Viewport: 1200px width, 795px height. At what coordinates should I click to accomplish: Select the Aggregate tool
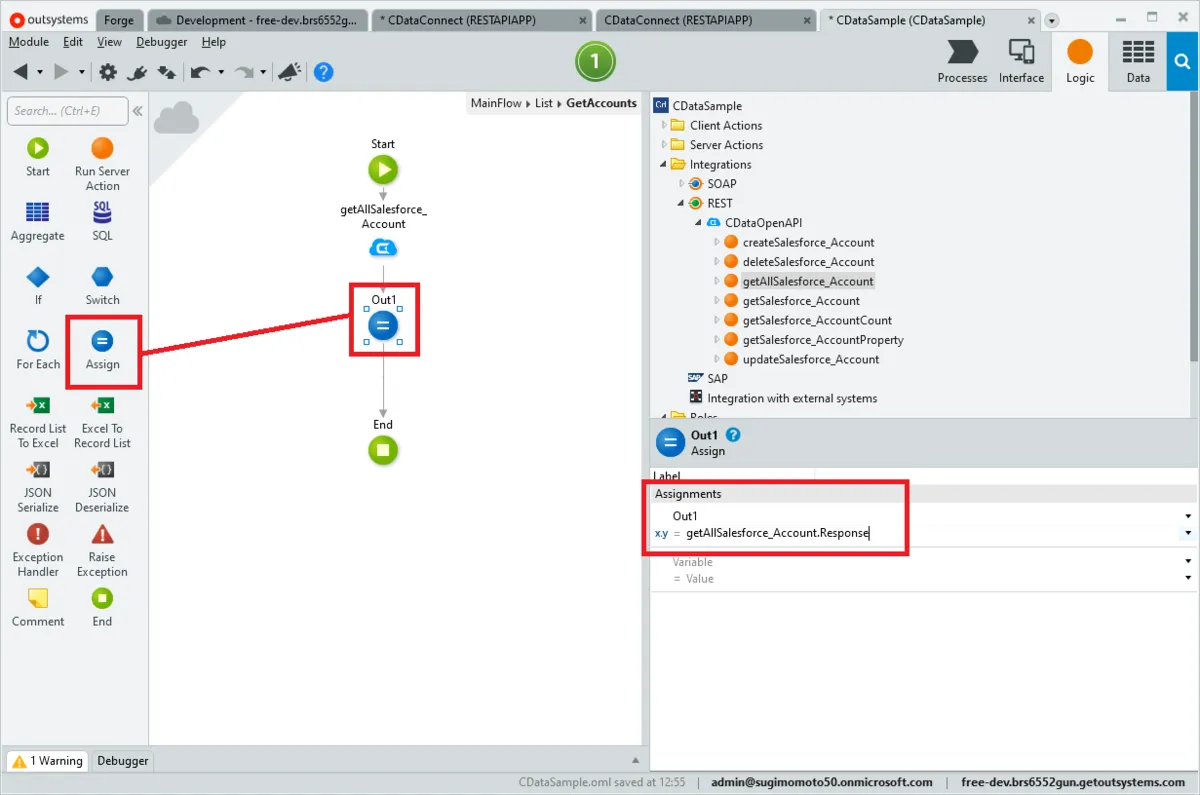[x=37, y=213]
